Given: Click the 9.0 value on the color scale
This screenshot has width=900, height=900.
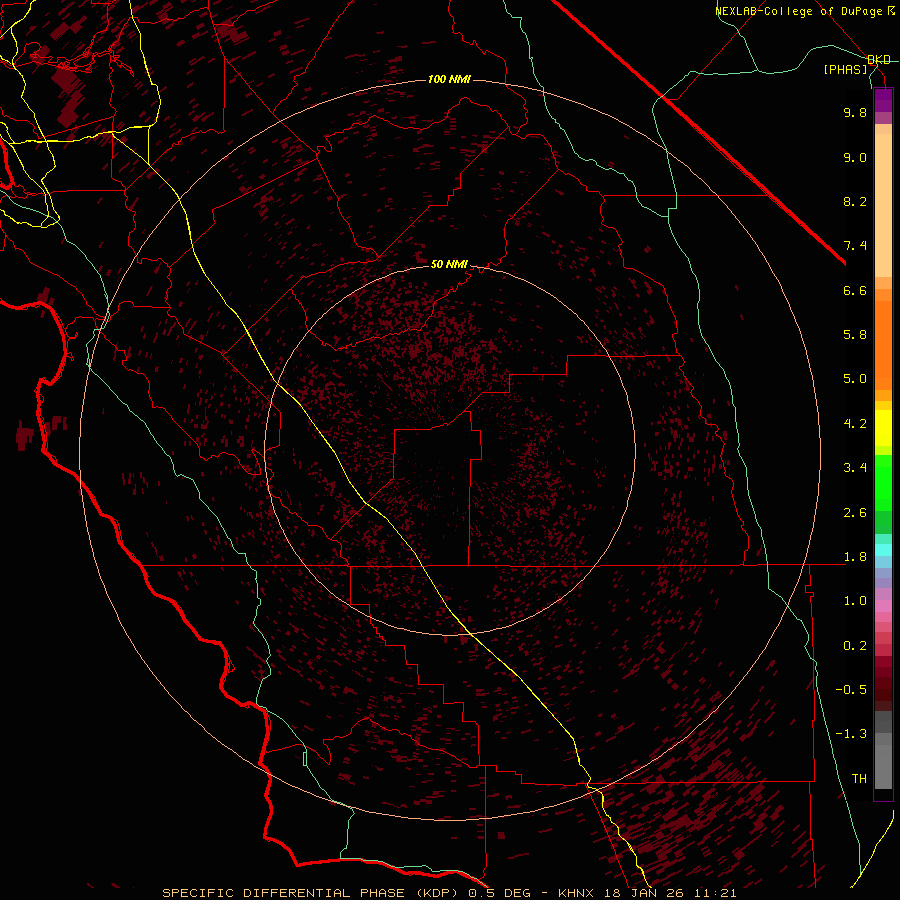Looking at the screenshot, I should 855,157.
